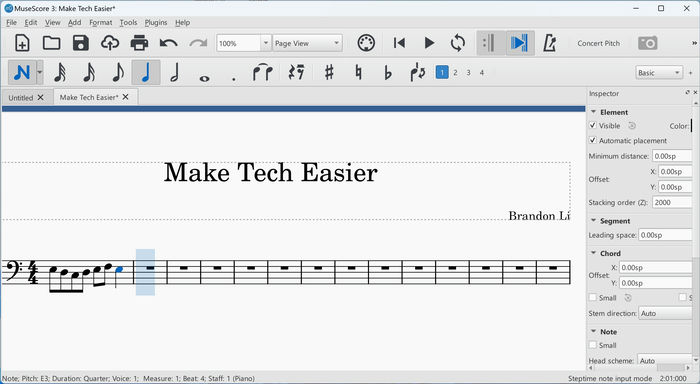Switch to the Untitled tab
Screen dimensions: 700x384
click(x=21, y=97)
